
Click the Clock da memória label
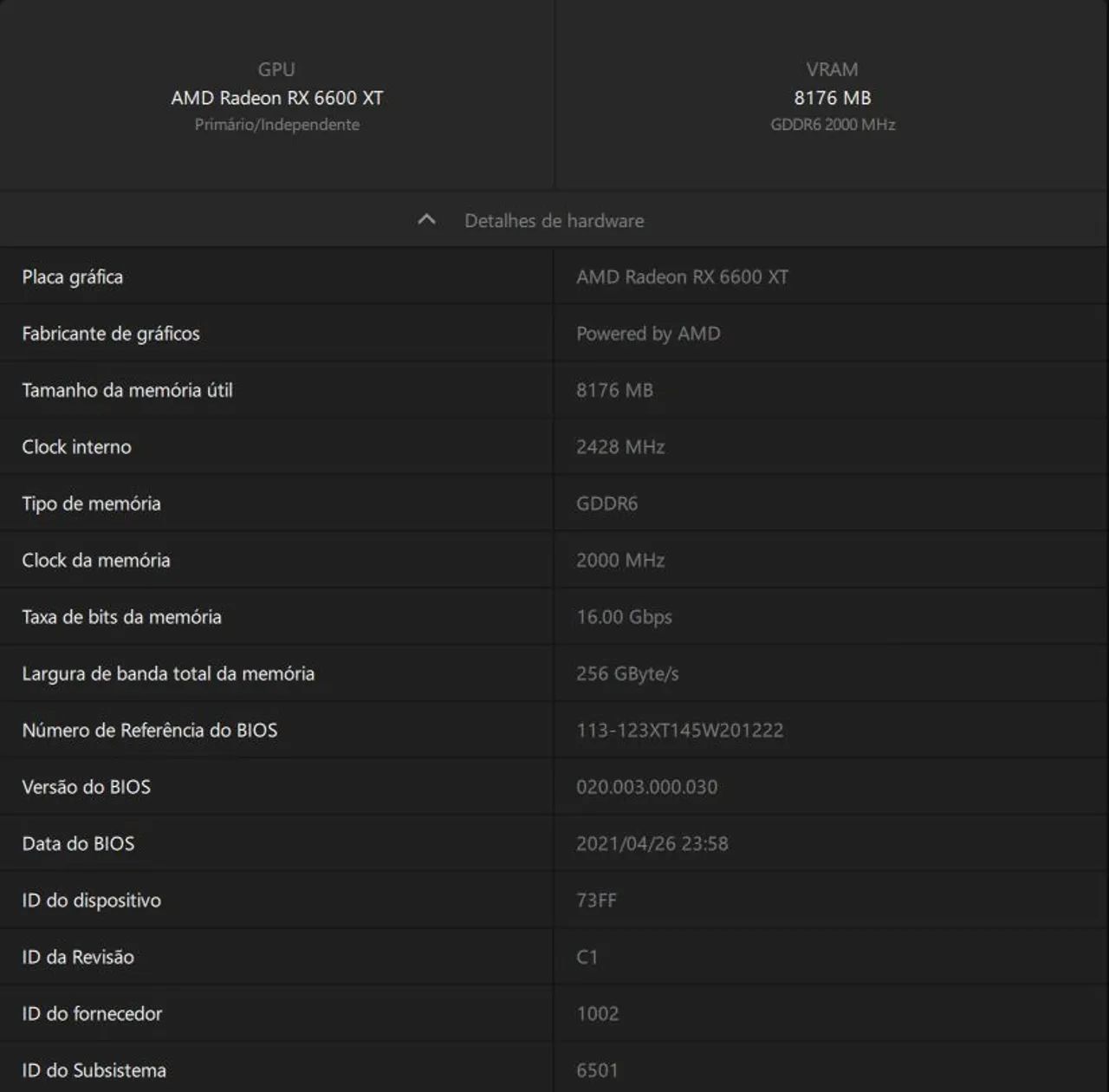pos(96,561)
